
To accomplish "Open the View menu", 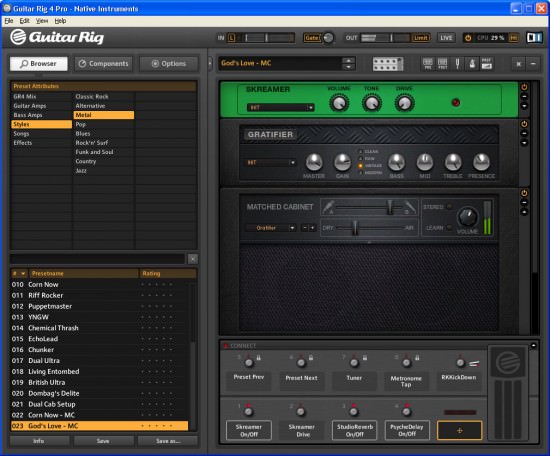I will 42,21.
